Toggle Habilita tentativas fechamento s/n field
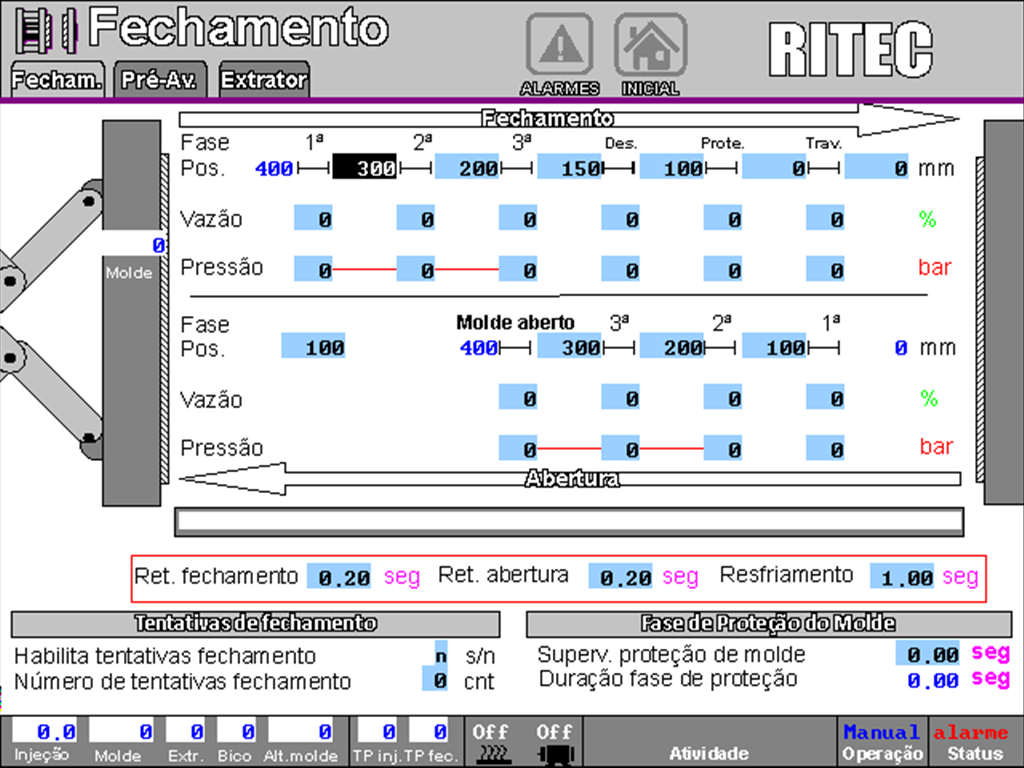Screen dimensions: 1024x768 443,655
